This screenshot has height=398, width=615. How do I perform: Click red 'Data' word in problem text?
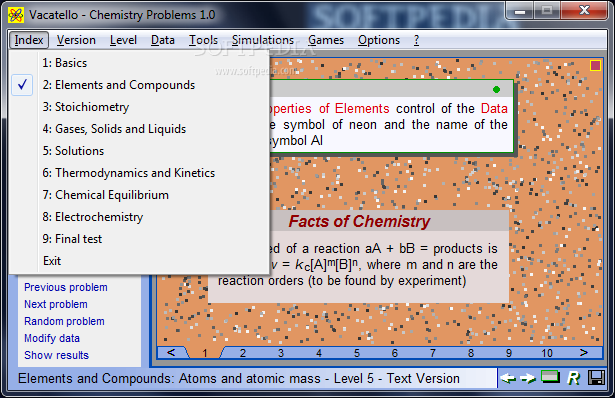coord(494,108)
